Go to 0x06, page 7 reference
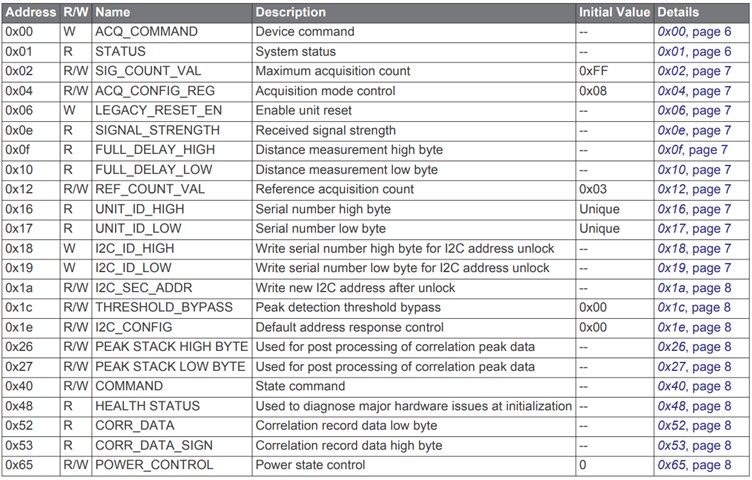Viewport: 752px width, 480px height. 694,110
